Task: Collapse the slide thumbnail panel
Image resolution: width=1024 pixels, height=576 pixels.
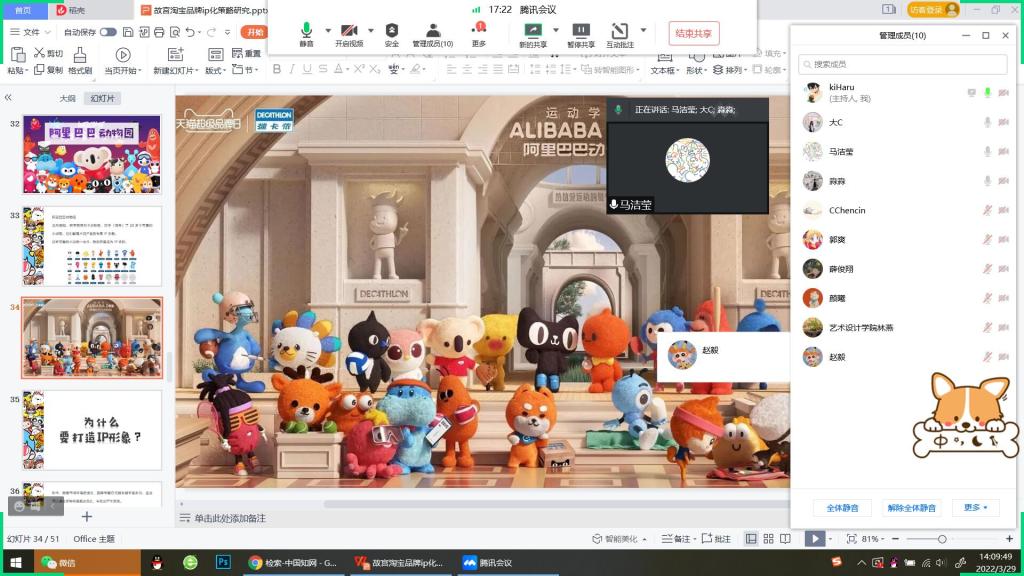Action: [x=8, y=97]
